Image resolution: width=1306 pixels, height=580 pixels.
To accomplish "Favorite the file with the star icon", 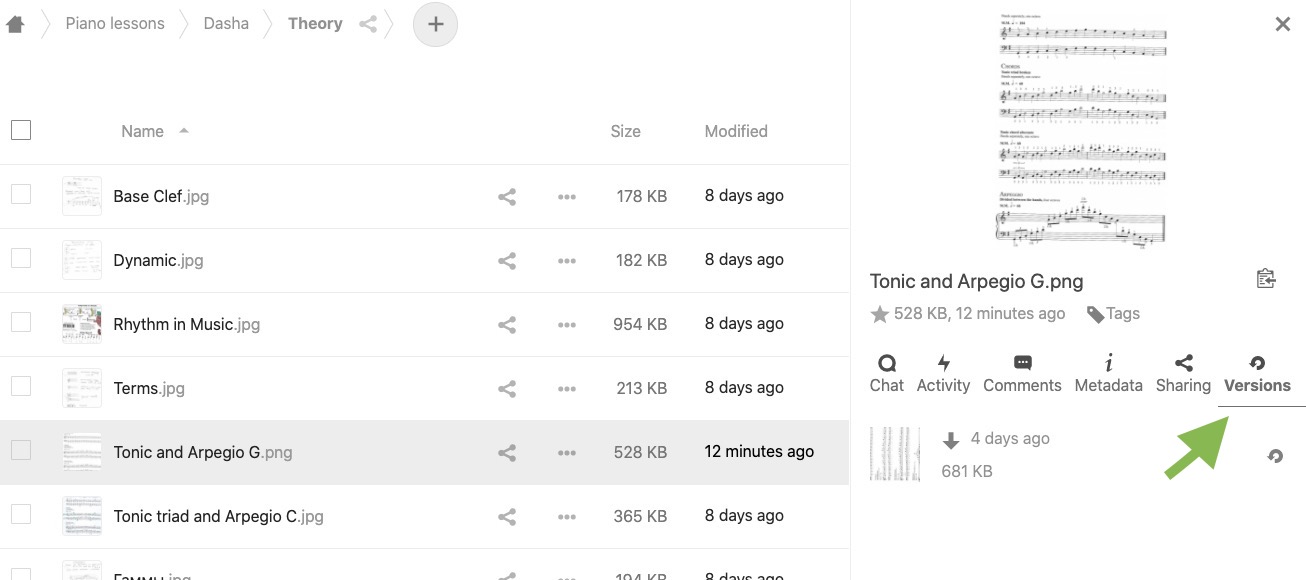I will pyautogui.click(x=880, y=314).
